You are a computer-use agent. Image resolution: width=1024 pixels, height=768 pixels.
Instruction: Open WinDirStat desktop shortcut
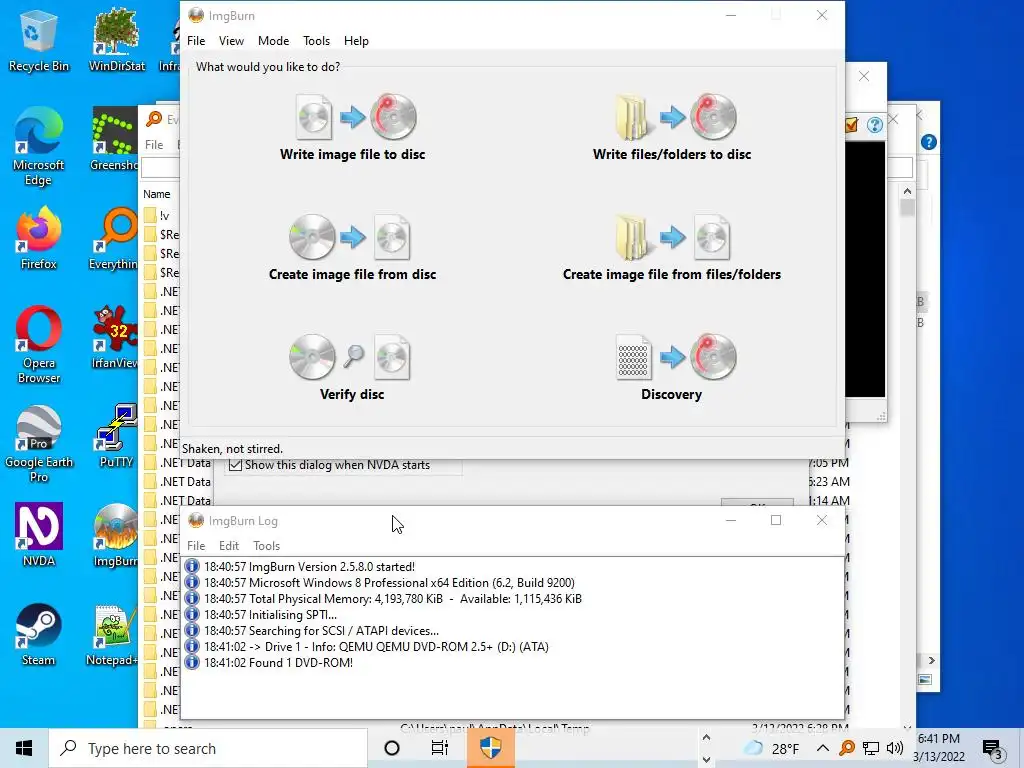116,40
